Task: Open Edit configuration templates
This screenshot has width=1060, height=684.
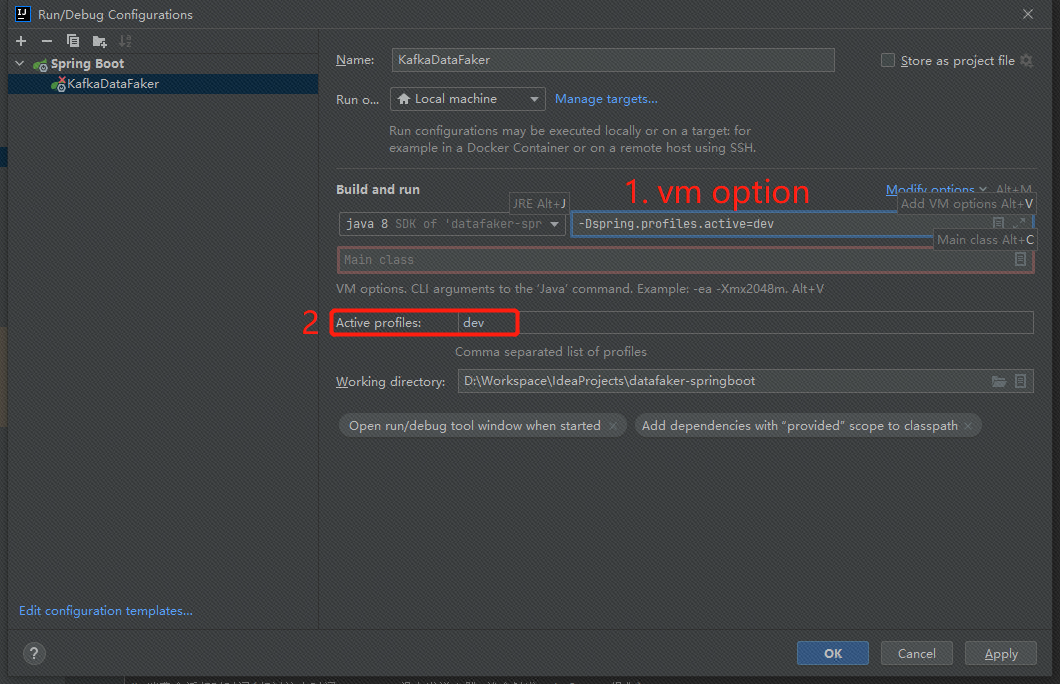Action: (x=104, y=610)
